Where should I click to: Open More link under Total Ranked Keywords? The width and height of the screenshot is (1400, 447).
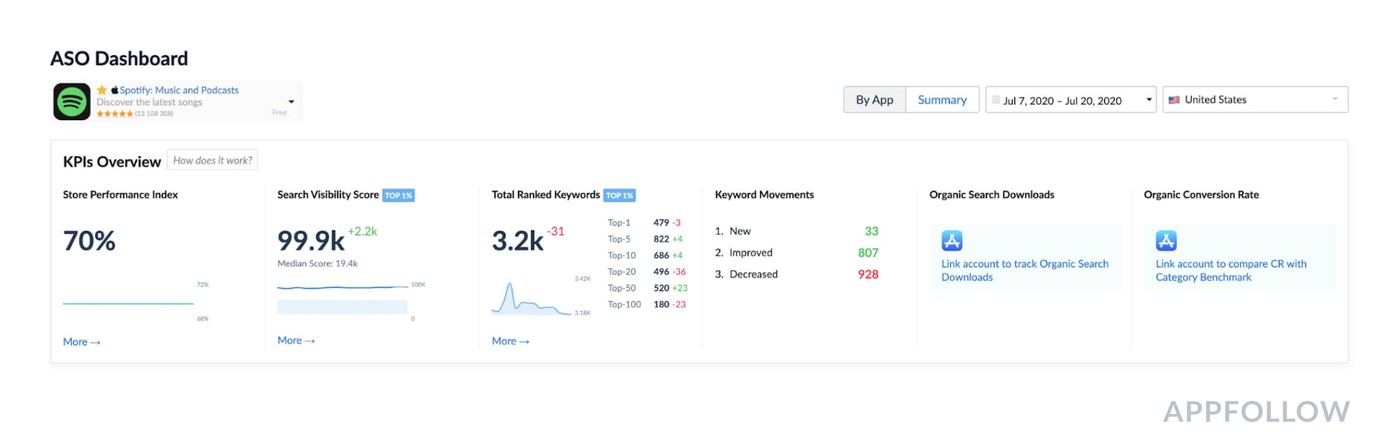[510, 341]
